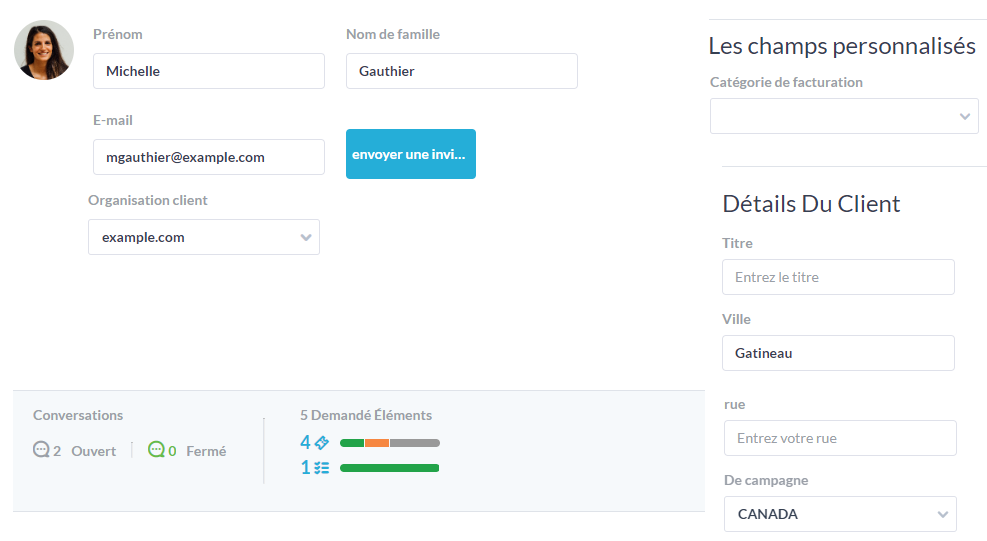987x541 pixels.
Task: Select the E-mail input field
Action: click(208, 157)
